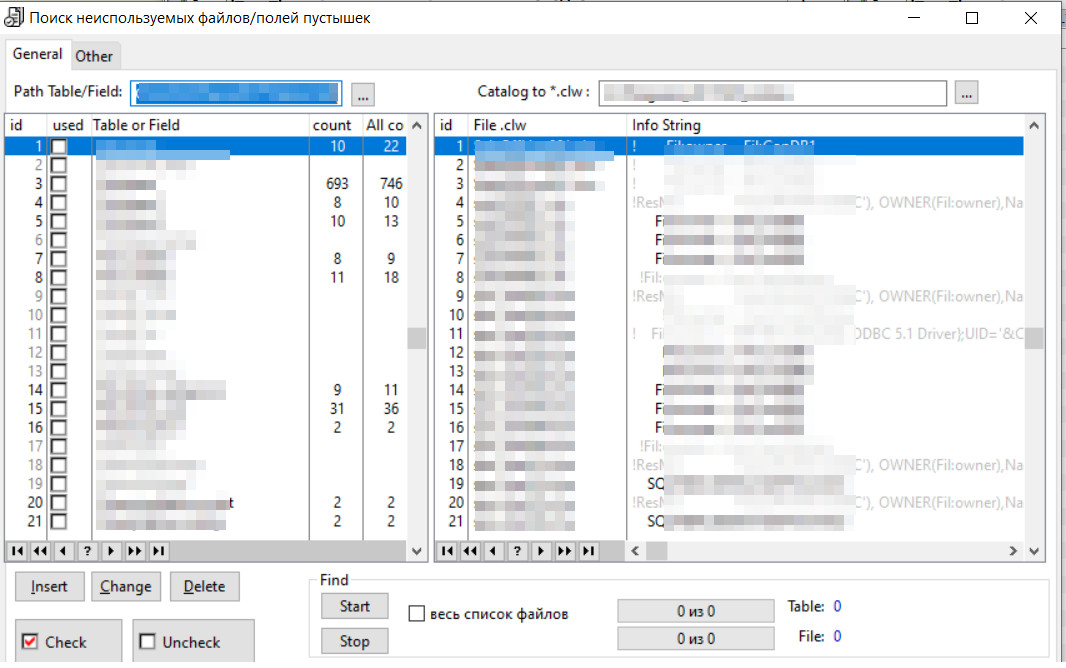1066x668 pixels.
Task: Open browse button next to Catalog to *.clw
Action: [x=965, y=93]
